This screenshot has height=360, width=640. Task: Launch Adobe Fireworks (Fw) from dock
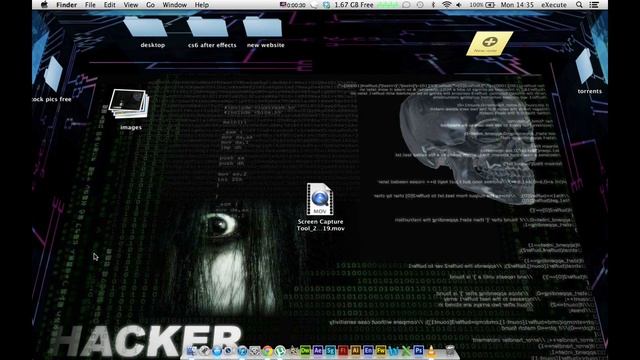[x=380, y=350]
